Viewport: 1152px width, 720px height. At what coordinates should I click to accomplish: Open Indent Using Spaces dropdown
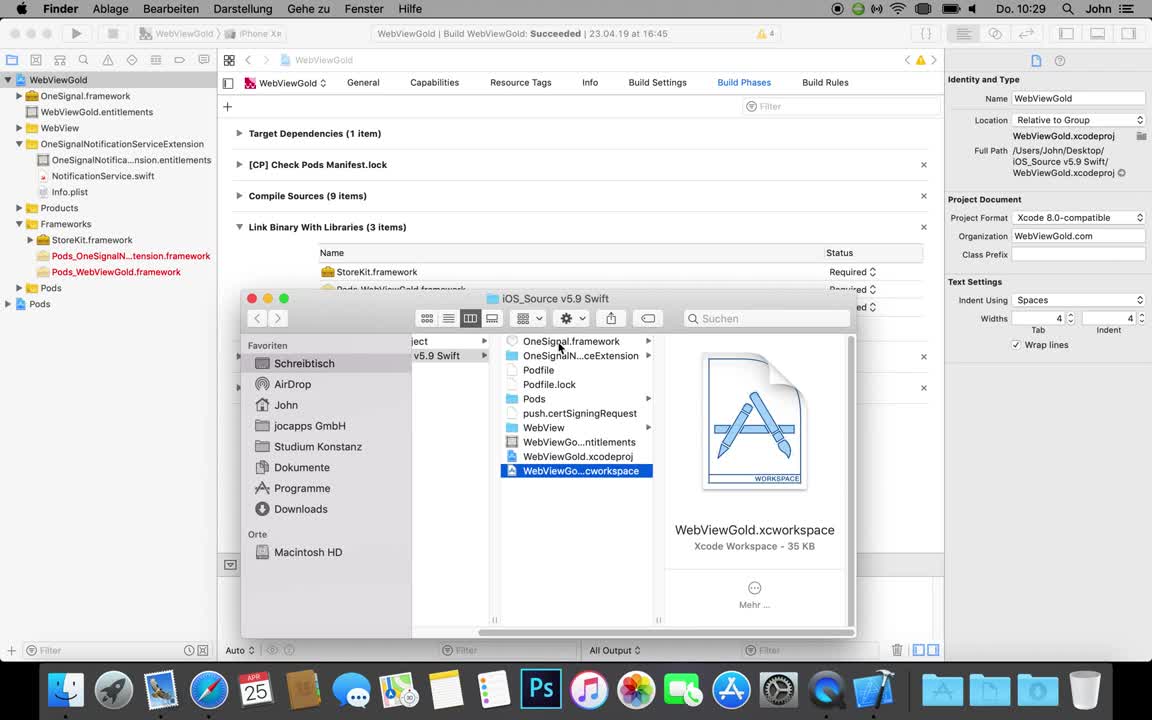click(1078, 300)
